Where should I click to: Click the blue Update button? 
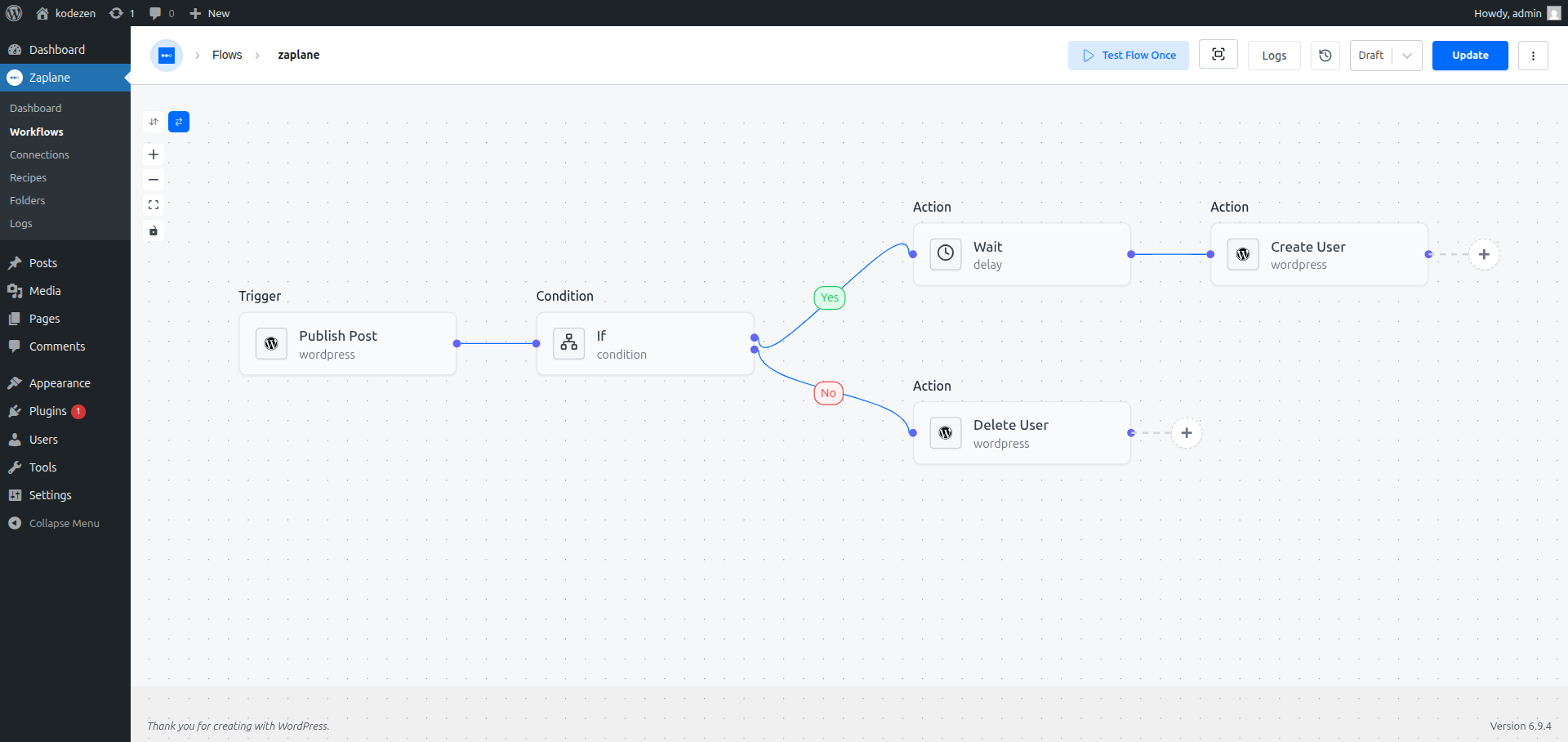[x=1470, y=56]
